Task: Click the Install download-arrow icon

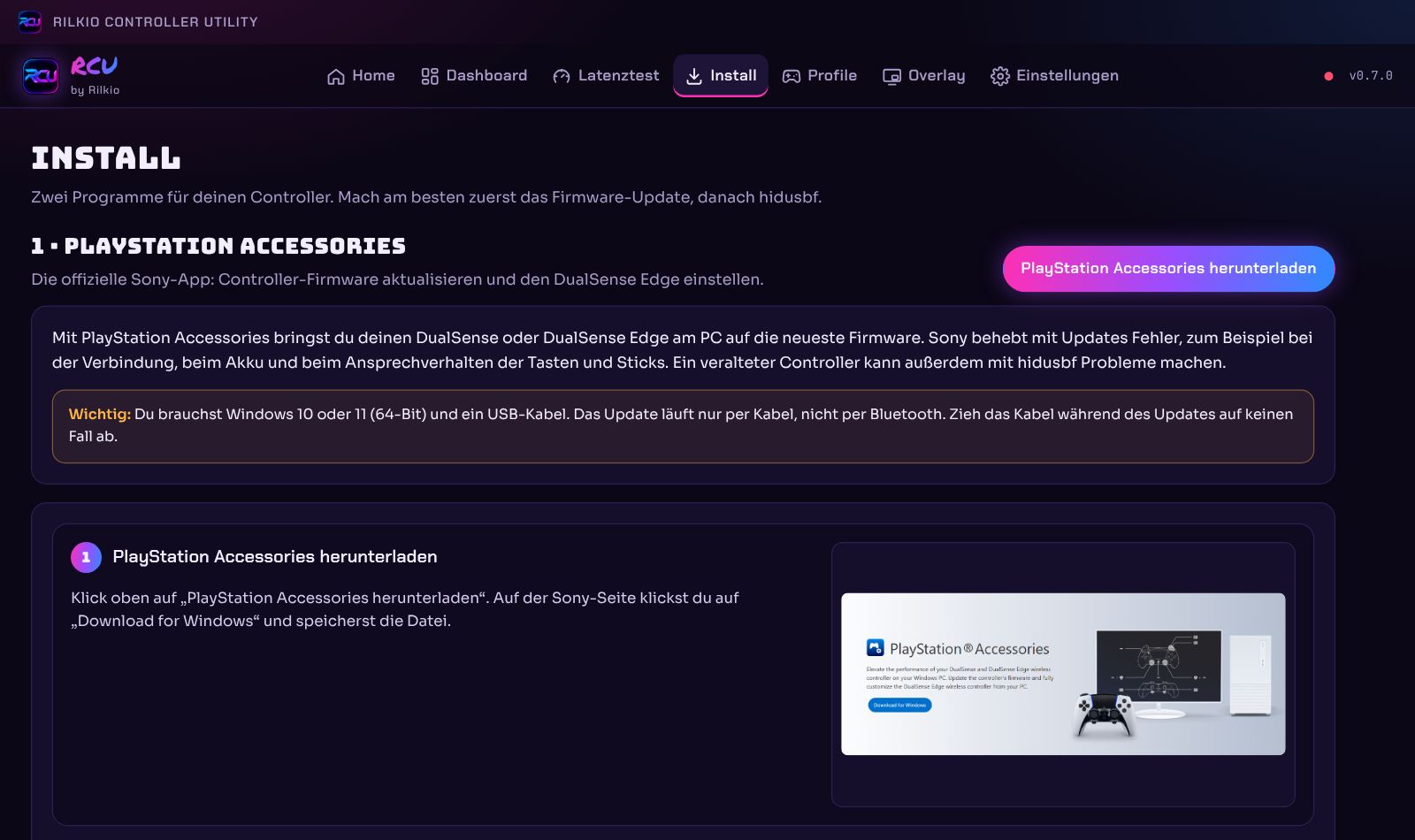Action: (x=694, y=76)
